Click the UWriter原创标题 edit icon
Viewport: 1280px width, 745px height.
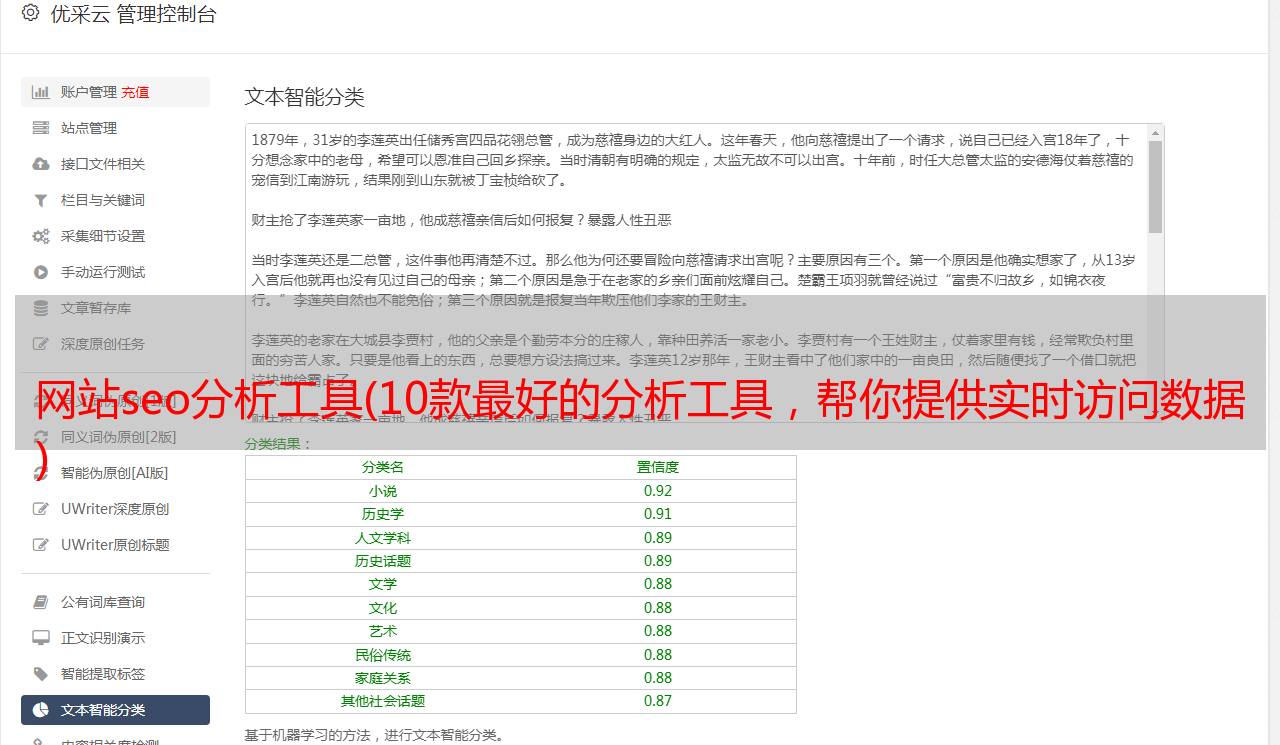click(x=41, y=545)
